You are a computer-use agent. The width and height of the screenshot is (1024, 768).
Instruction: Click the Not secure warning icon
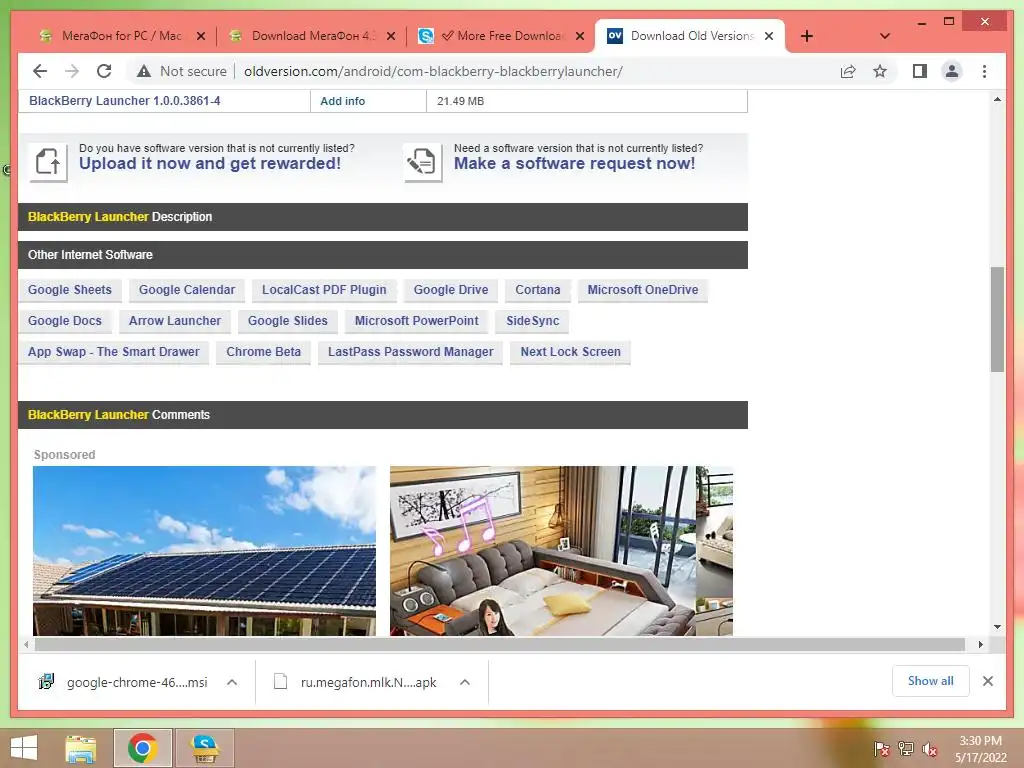click(x=144, y=71)
